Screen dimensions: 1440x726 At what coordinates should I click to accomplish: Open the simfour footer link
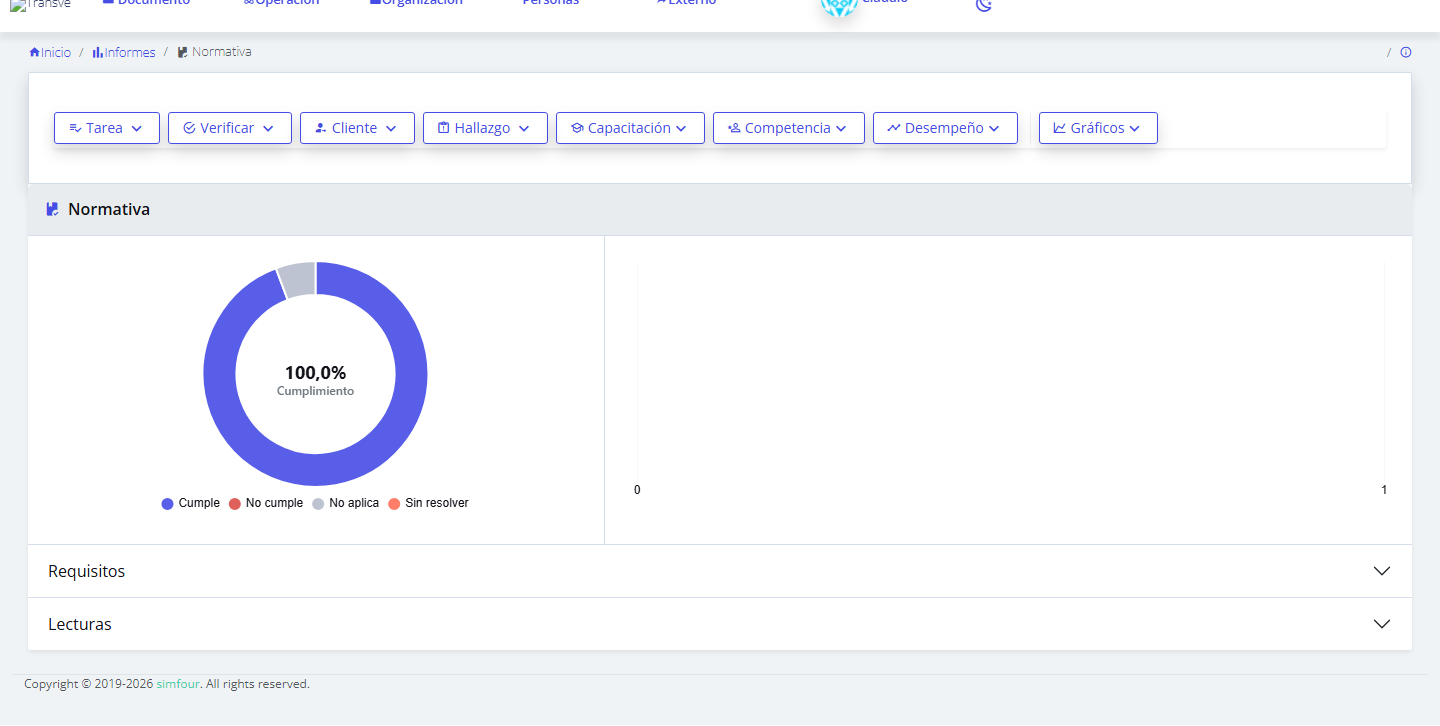(x=178, y=684)
